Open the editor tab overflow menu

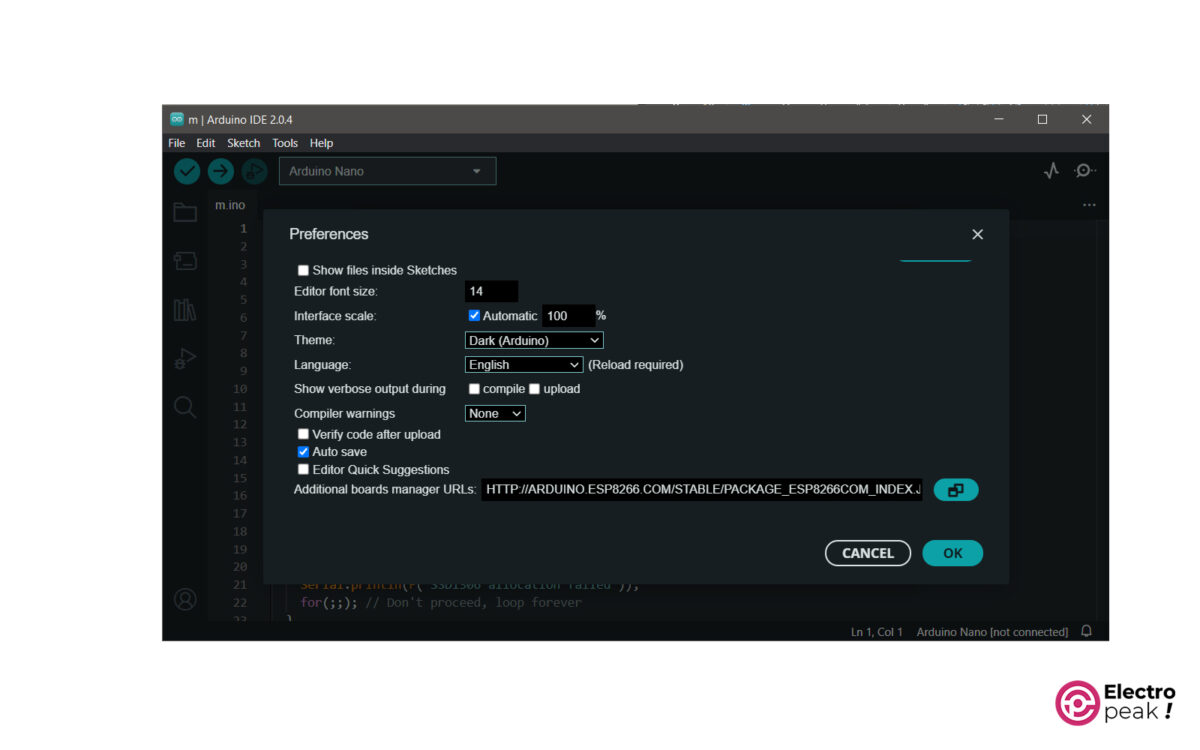click(1089, 205)
